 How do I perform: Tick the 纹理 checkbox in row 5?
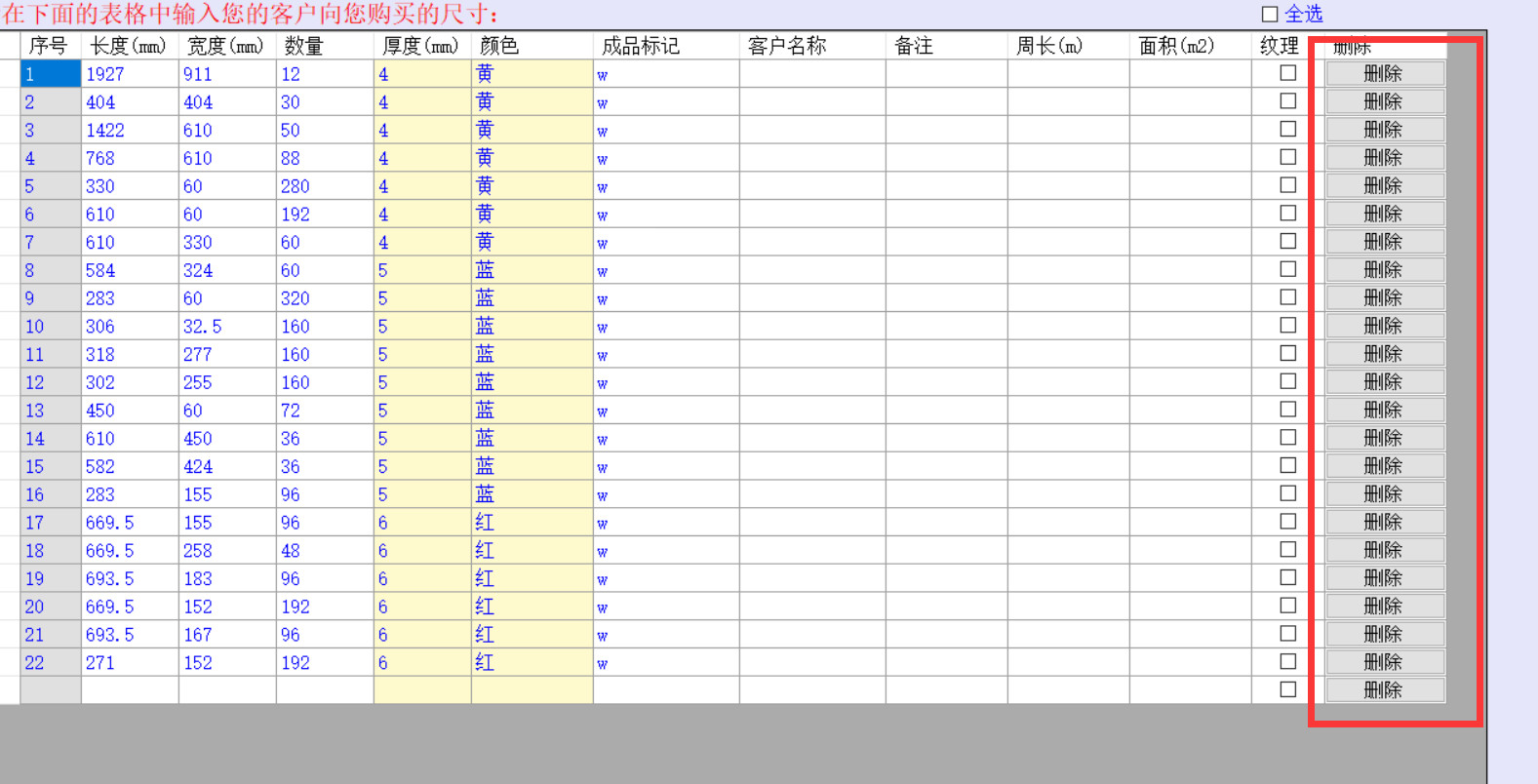point(1288,184)
